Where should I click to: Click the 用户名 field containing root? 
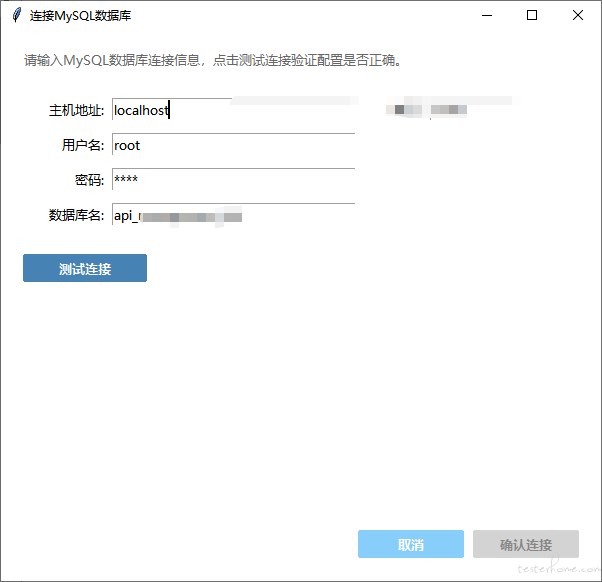233,145
